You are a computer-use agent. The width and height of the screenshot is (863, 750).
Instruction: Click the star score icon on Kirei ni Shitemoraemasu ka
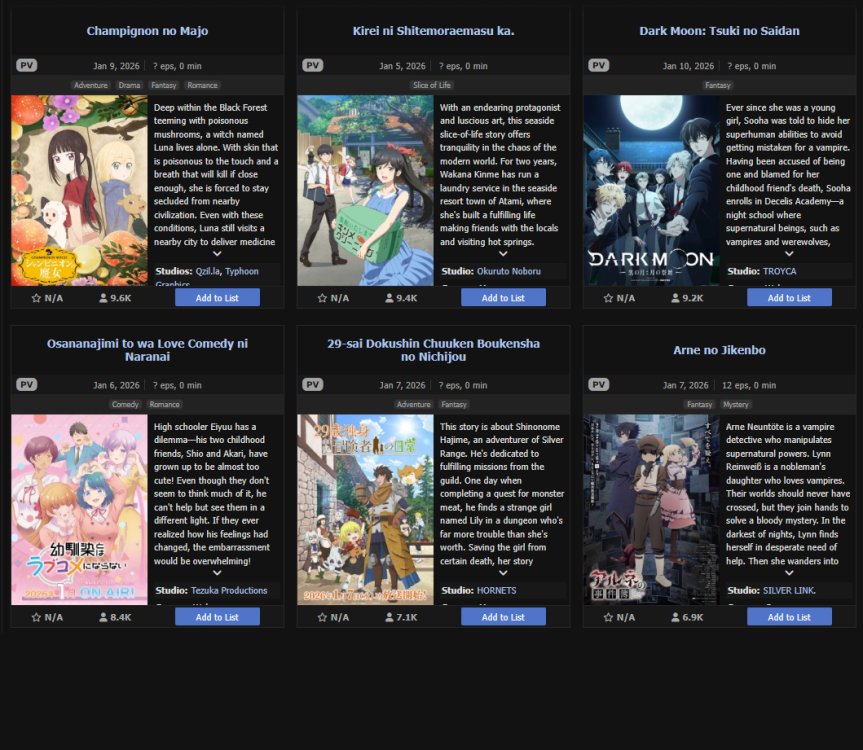coord(322,298)
